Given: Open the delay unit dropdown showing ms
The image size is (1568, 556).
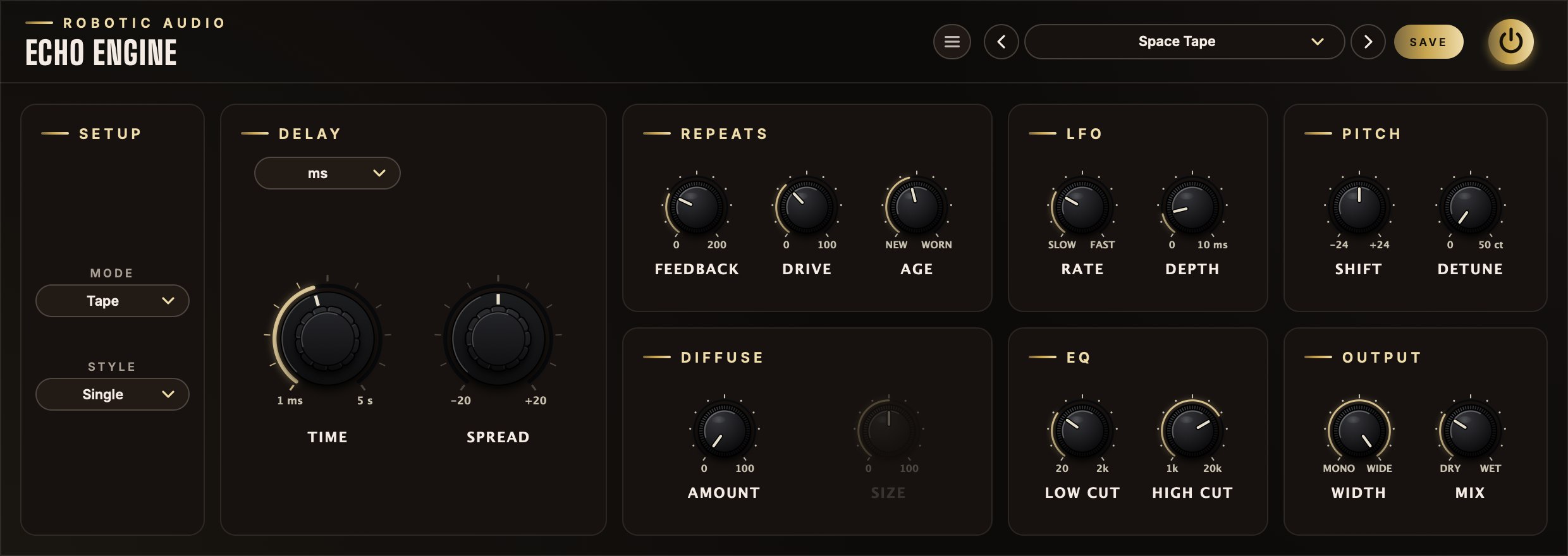Looking at the screenshot, I should [x=327, y=173].
